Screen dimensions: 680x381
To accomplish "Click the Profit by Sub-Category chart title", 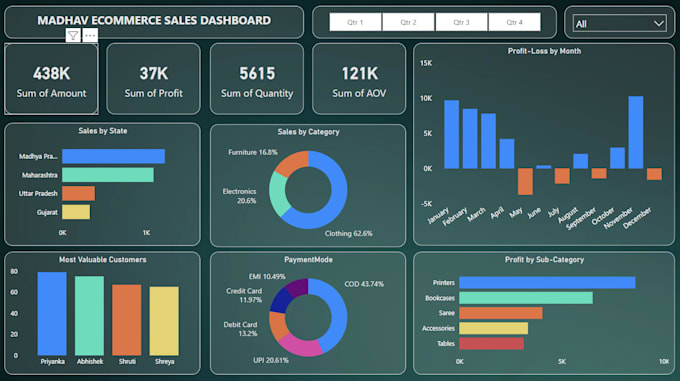I will [544, 260].
